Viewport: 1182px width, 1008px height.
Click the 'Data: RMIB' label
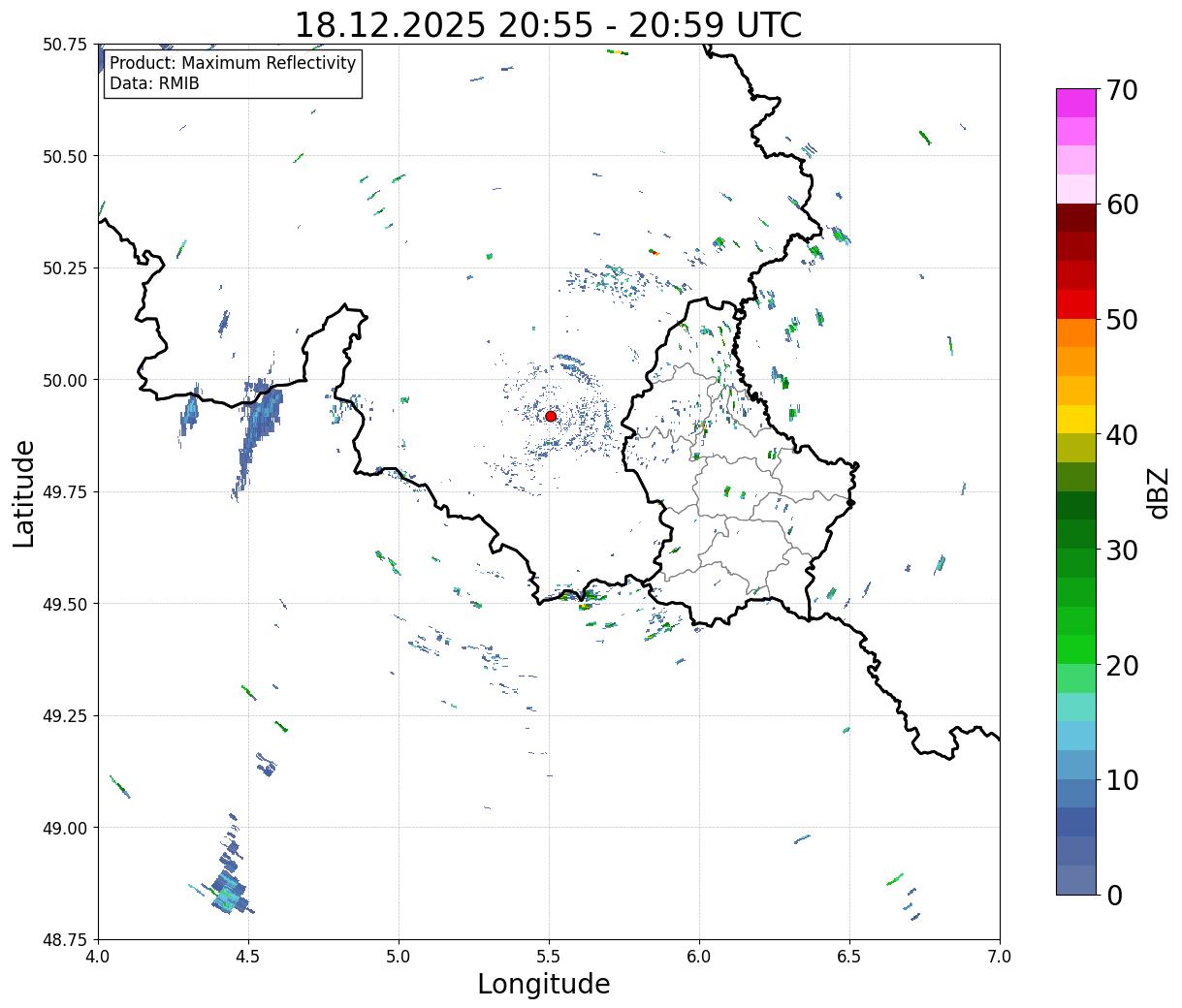point(154,84)
